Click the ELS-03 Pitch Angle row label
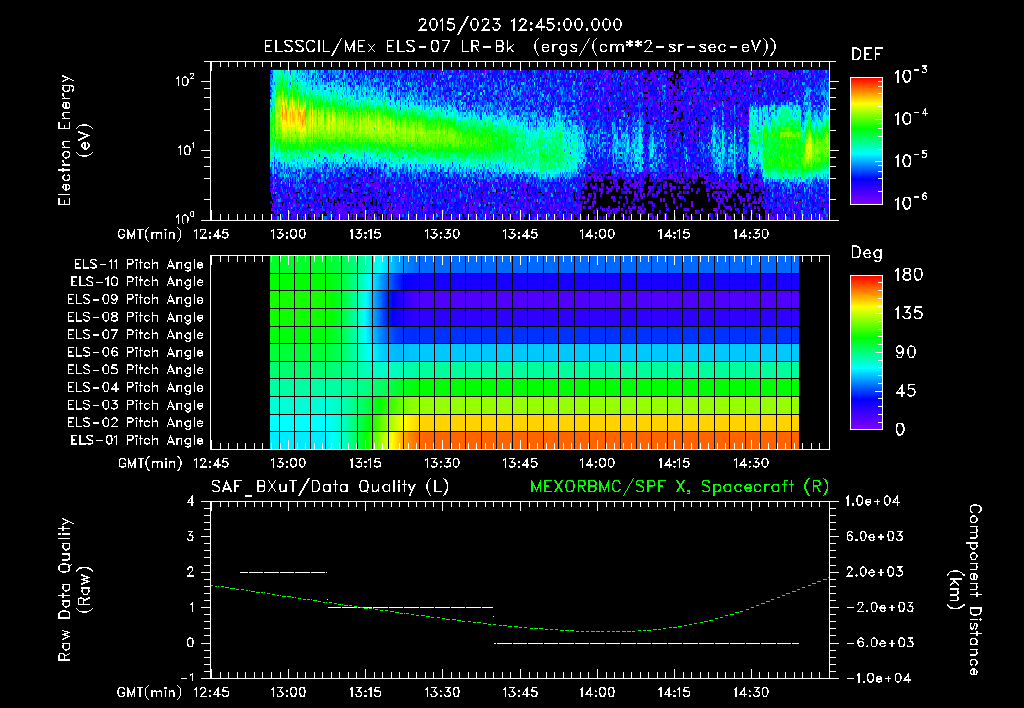This screenshot has height=708, width=1024. (136, 406)
